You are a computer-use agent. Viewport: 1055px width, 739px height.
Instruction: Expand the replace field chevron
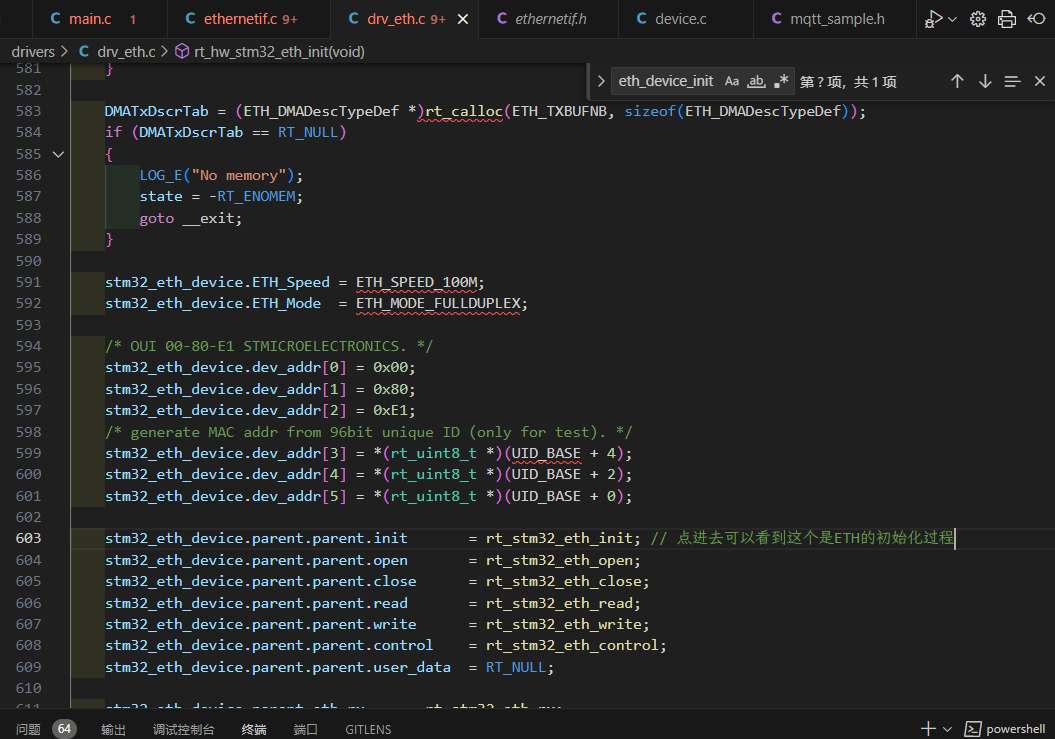point(601,81)
